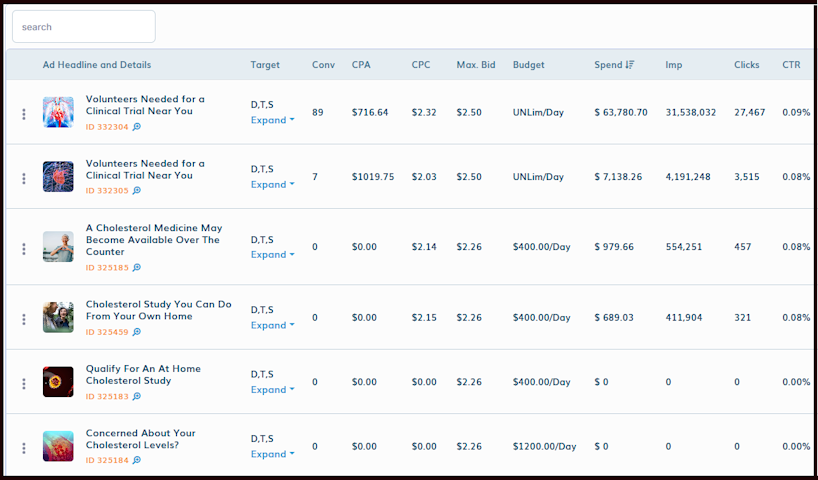Click the thumbnail of ad 332304
The height and width of the screenshot is (480, 818).
[58, 112]
